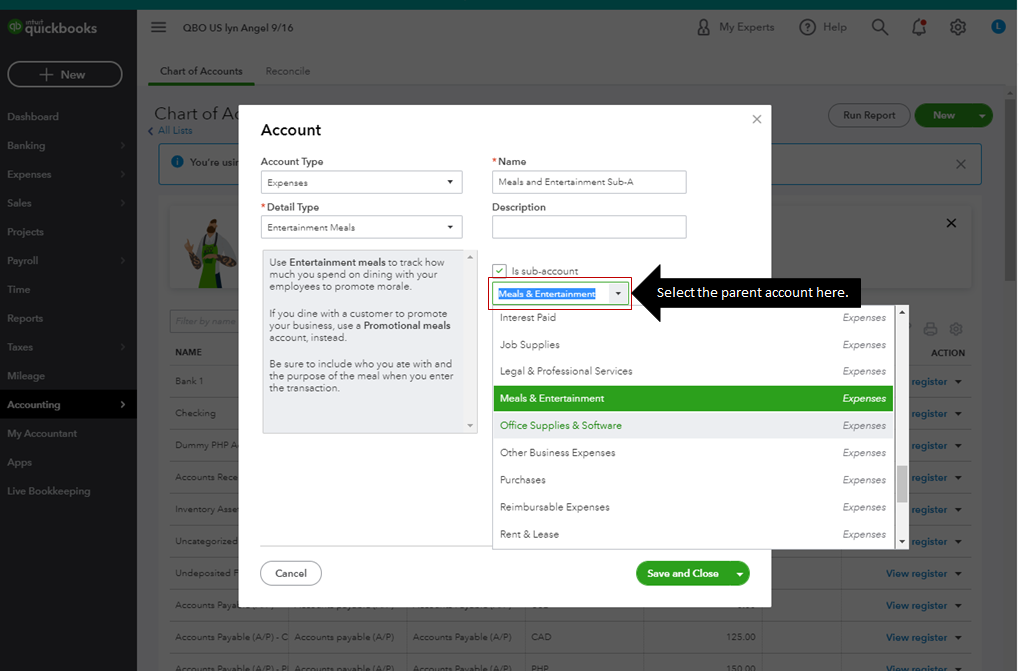The image size is (1019, 671).
Task: Click the green New account button
Action: pos(944,115)
